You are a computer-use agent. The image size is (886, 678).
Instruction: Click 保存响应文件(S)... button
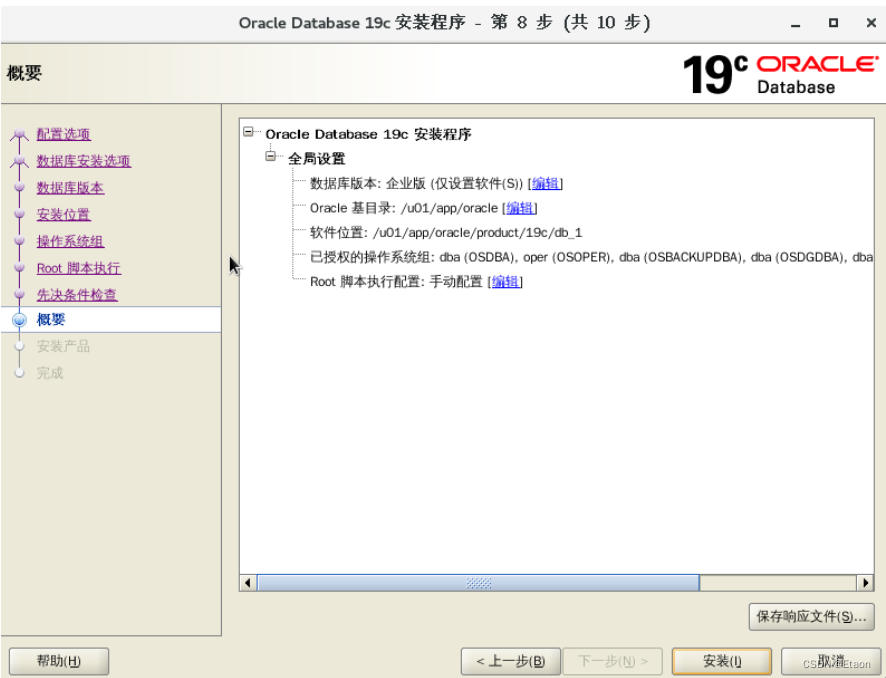tap(811, 616)
